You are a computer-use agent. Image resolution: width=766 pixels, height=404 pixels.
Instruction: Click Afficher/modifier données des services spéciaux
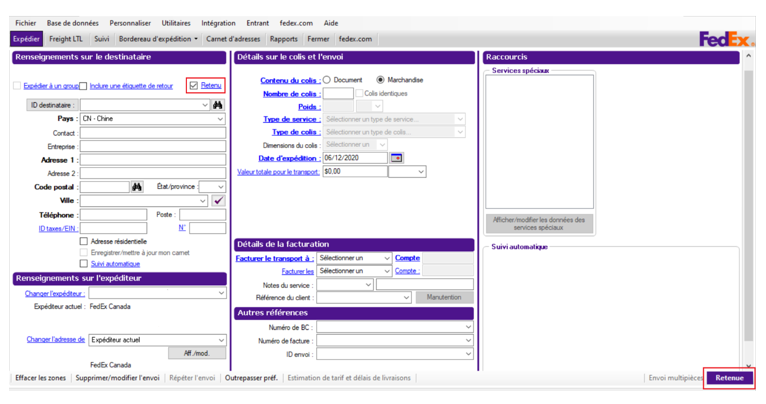click(x=539, y=223)
